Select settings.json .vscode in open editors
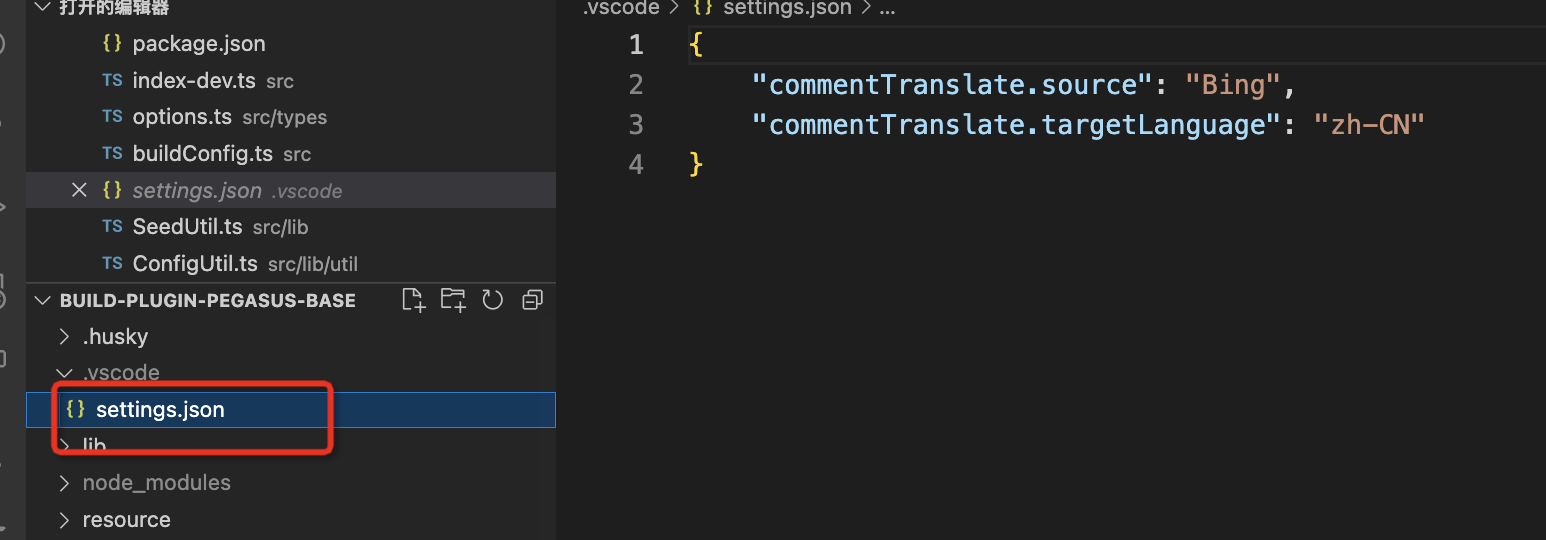The height and width of the screenshot is (540, 1546). point(291,190)
